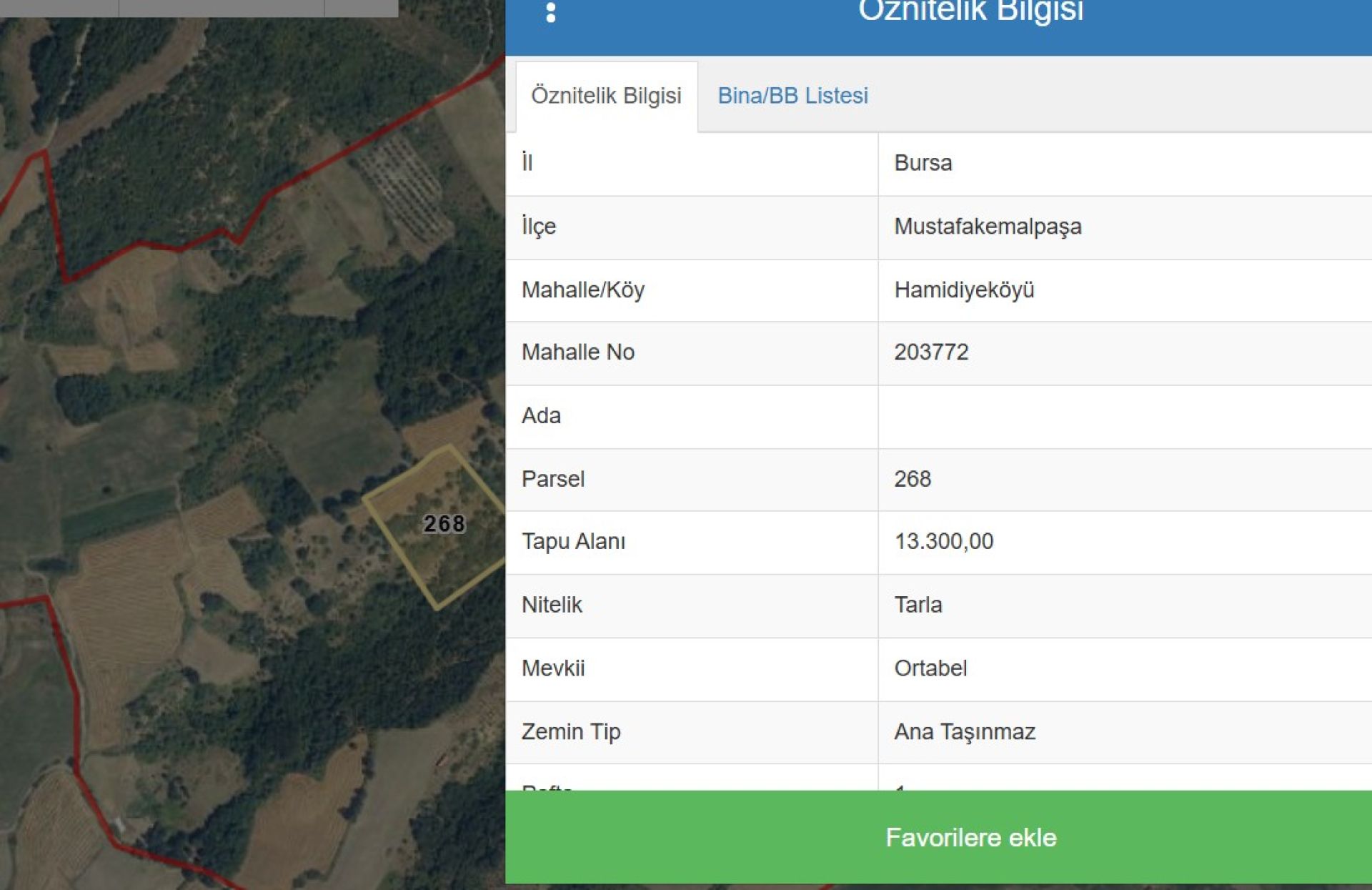Viewport: 1372px width, 890px height.
Task: Select the Parsel value in the table
Action: (913, 478)
